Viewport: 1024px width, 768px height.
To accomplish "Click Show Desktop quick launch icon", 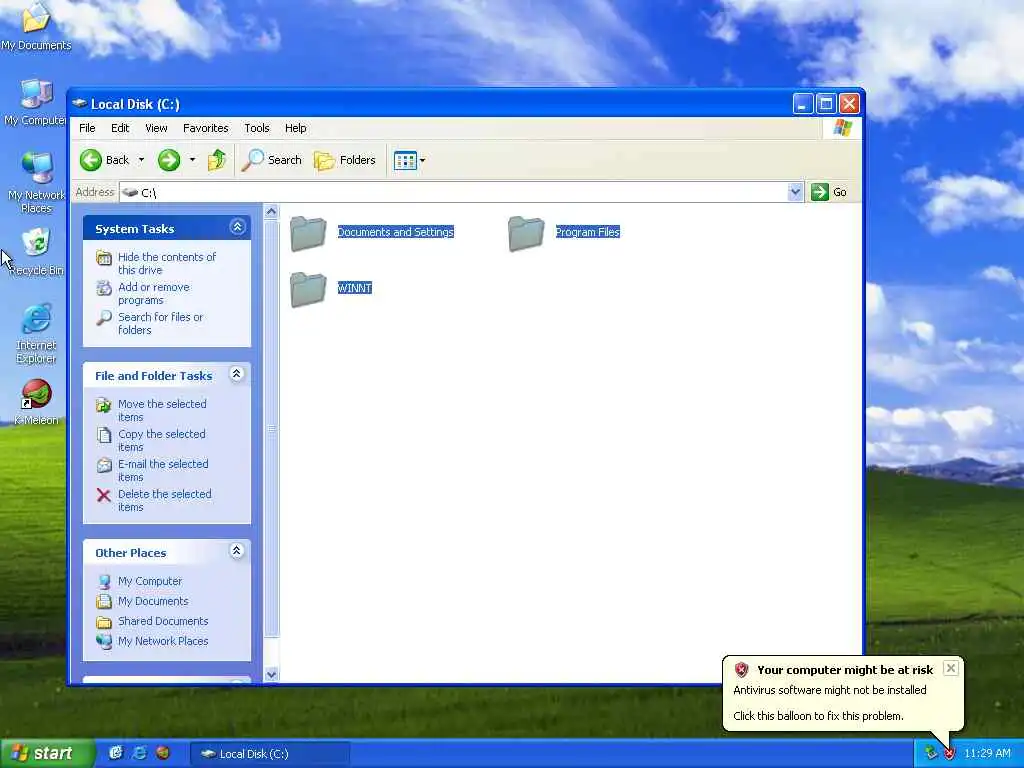I will [116, 753].
